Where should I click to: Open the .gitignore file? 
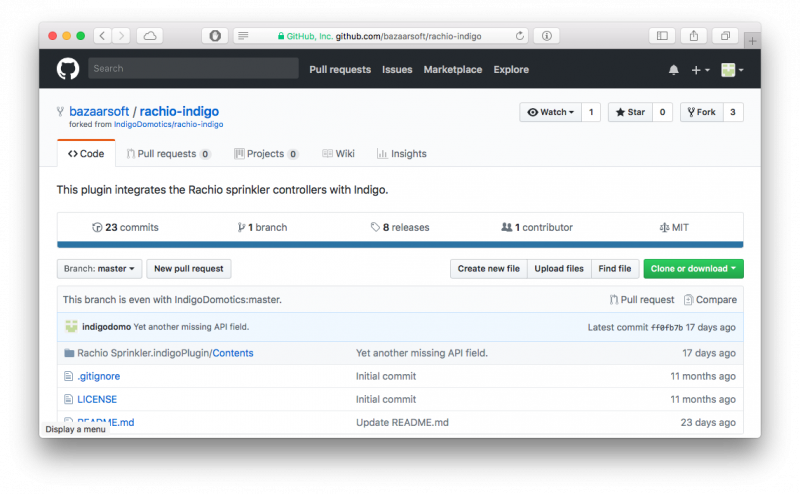[x=98, y=376]
